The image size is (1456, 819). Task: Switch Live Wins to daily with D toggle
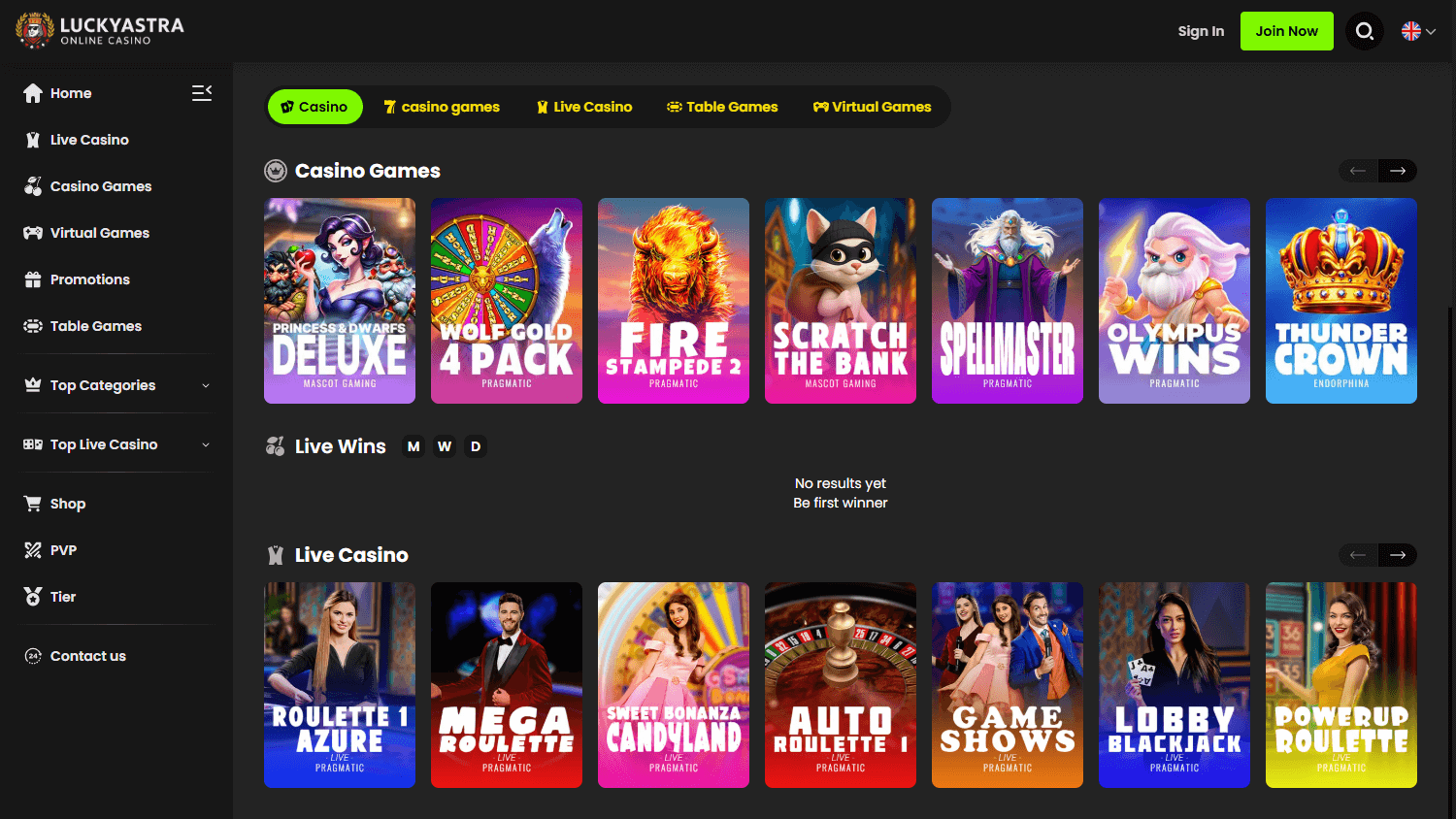click(476, 446)
